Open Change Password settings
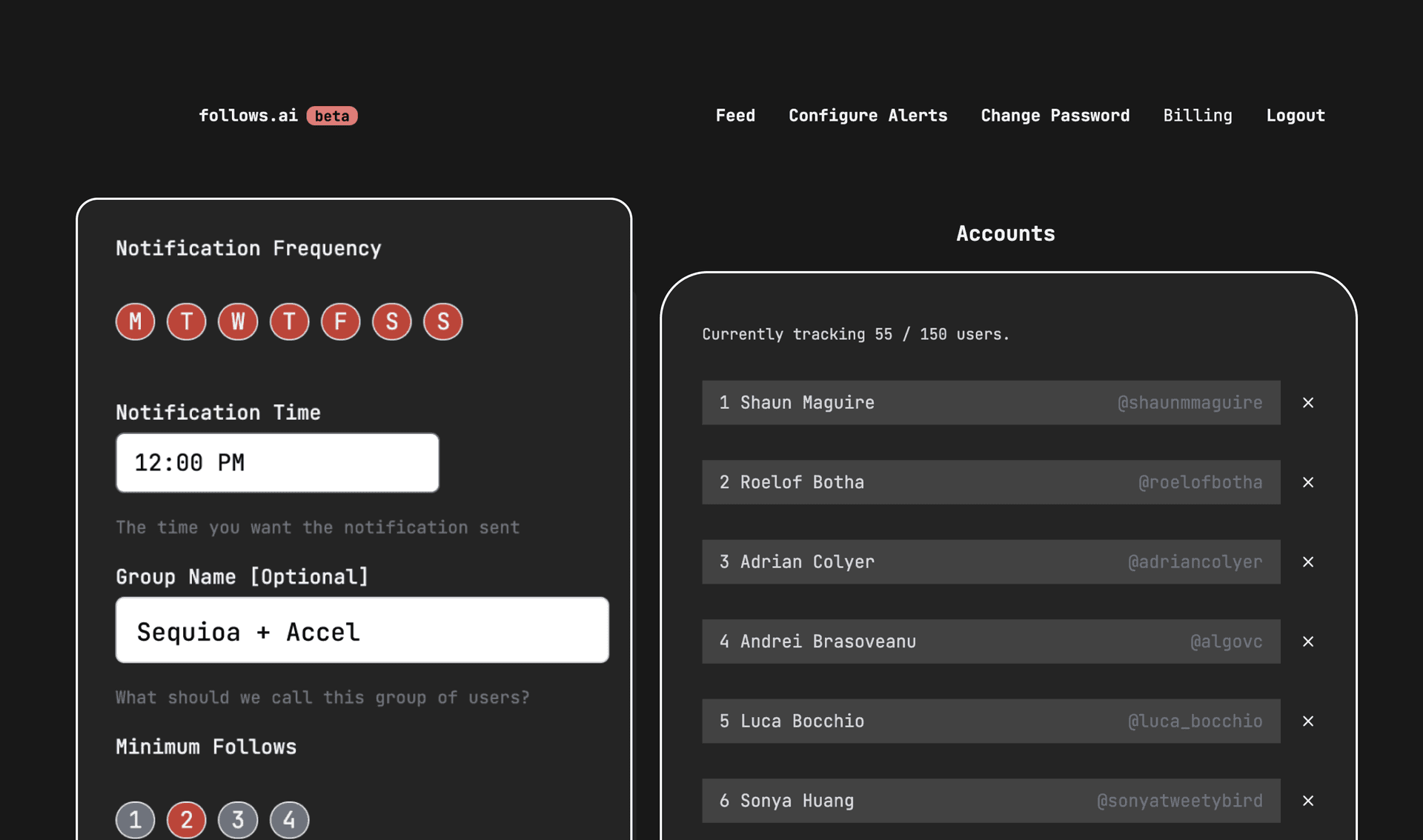The height and width of the screenshot is (840, 1423). tap(1055, 116)
